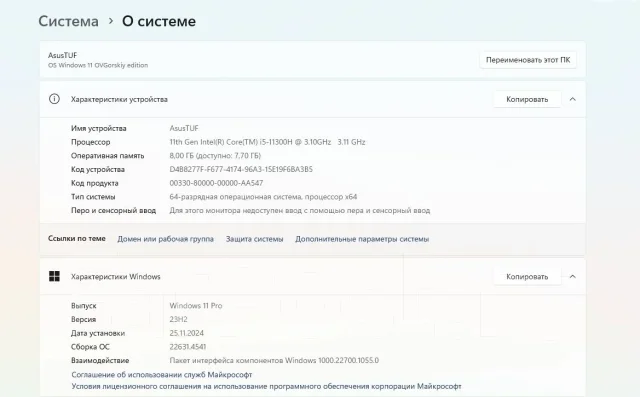This screenshot has height=397, width=640.
Task: Click the breadcrumb chevron after Система
Action: tap(111, 21)
